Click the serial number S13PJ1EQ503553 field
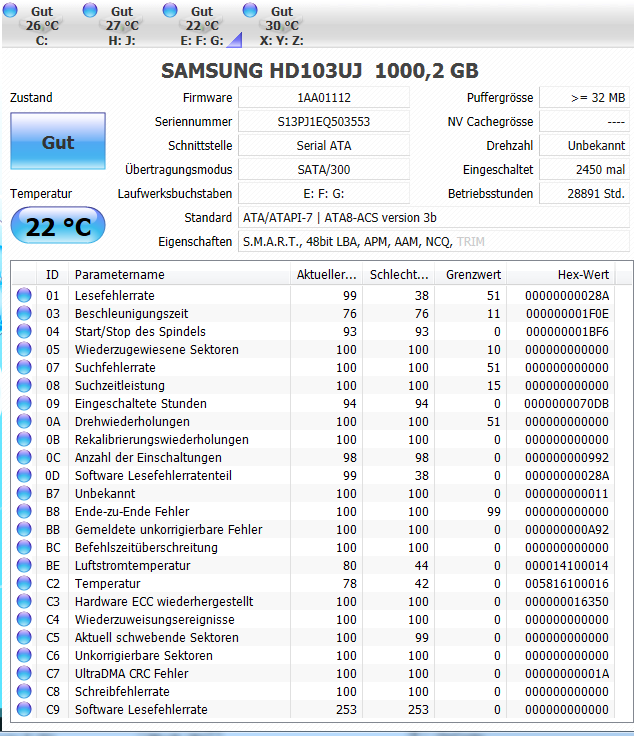634x736 pixels. point(324,122)
